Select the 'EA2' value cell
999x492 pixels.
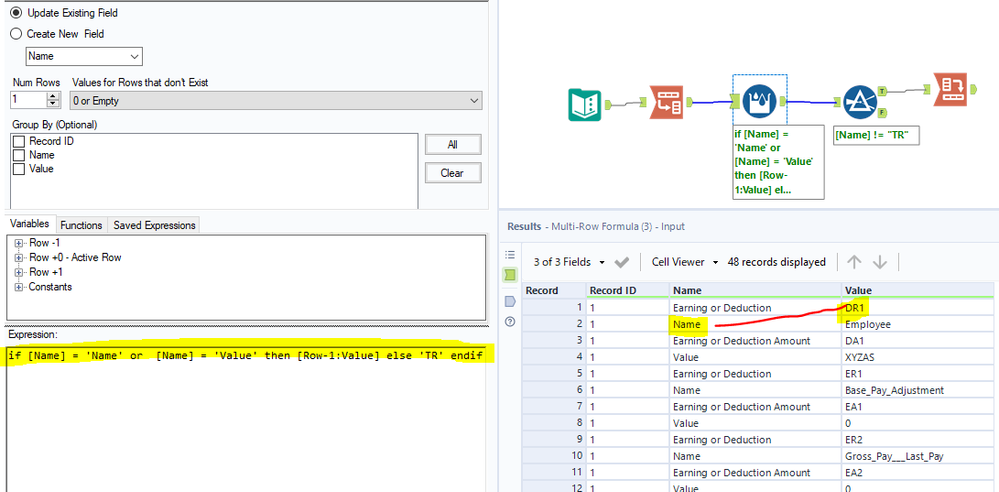click(917, 473)
